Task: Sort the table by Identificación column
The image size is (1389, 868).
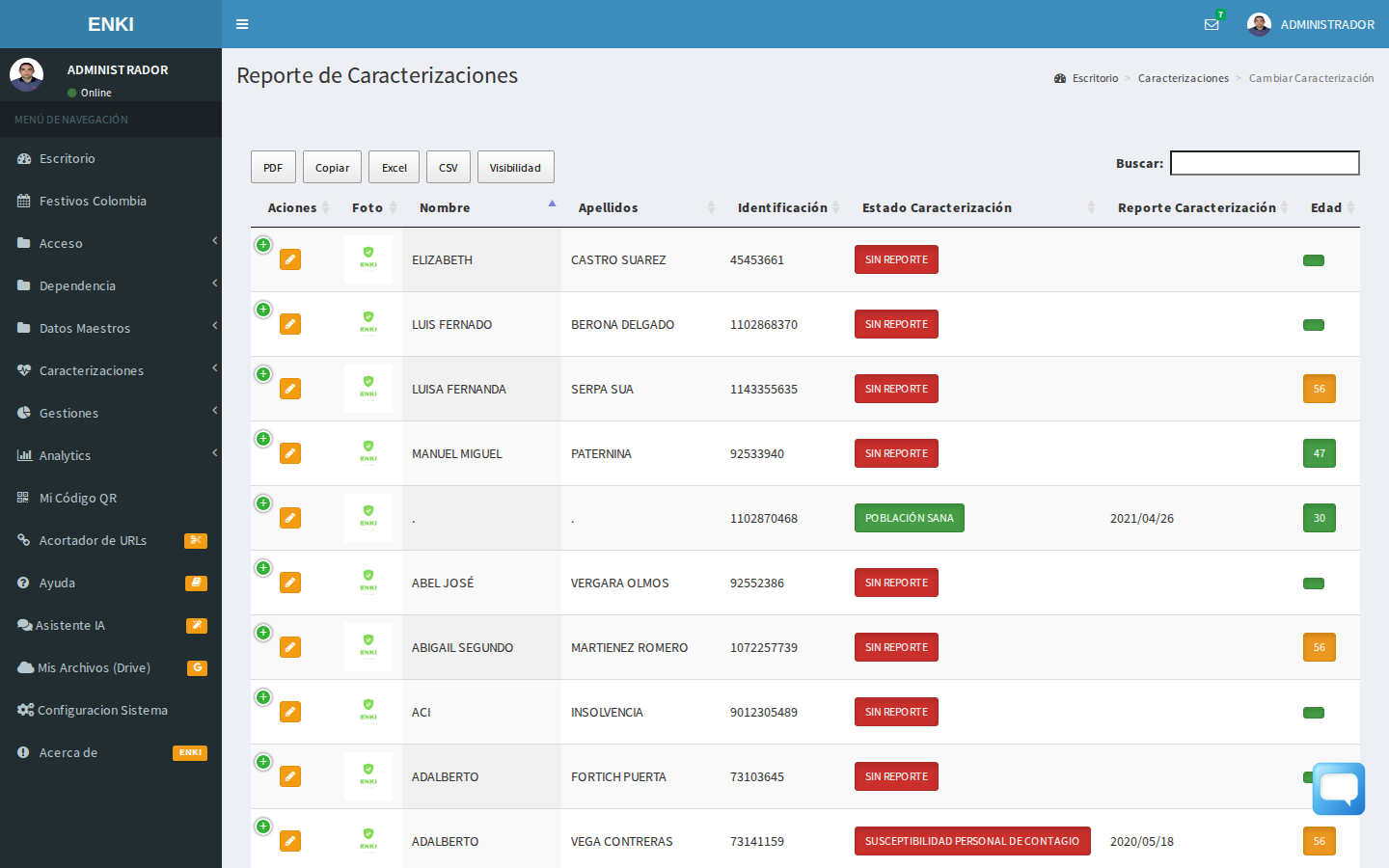Action: point(782,207)
